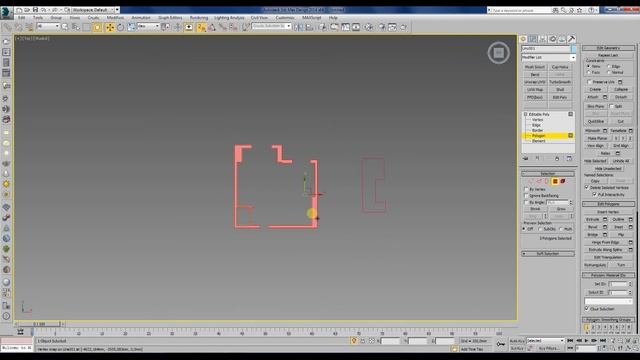Click the Pin Stack icon below modifier stack
Screen dimensions: 640x360
(526, 158)
